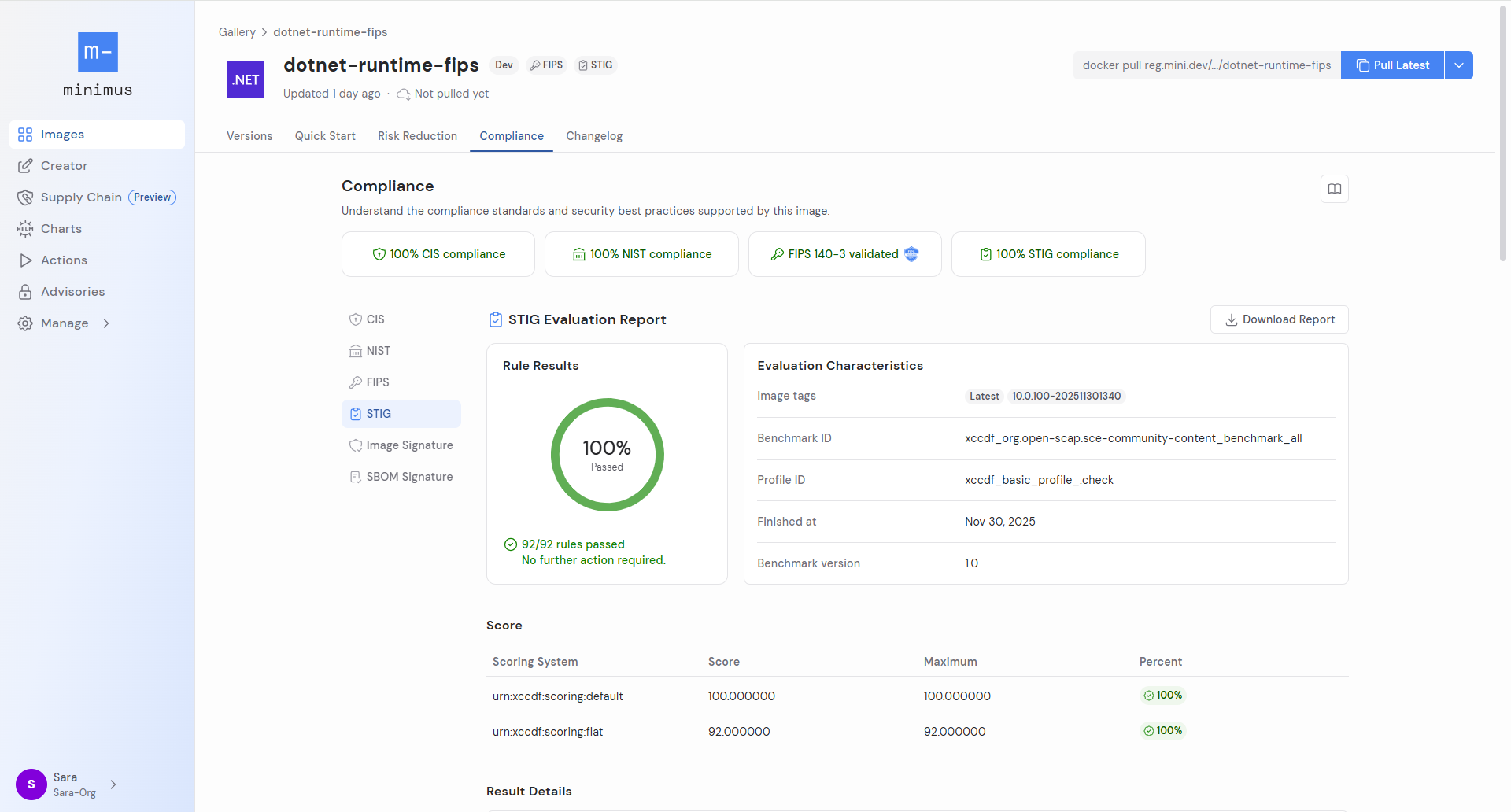Click the FIPS validated badge icon

point(911,254)
